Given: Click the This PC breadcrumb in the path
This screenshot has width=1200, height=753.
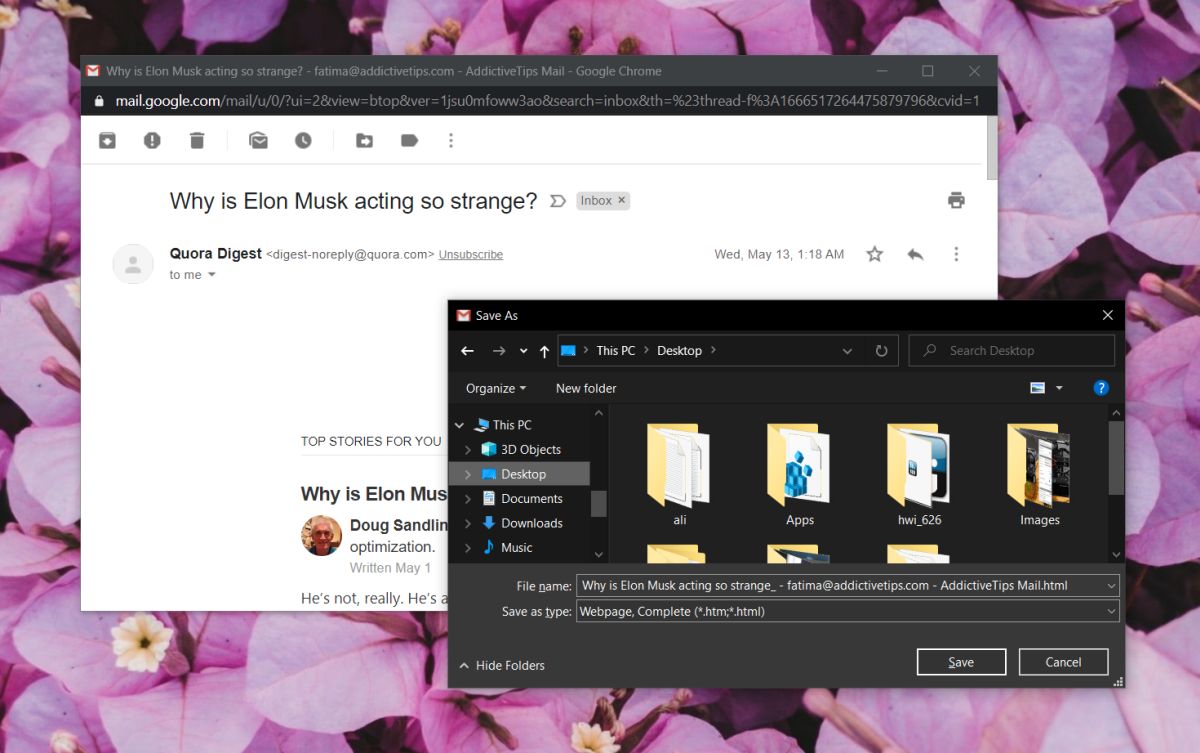Looking at the screenshot, I should [615, 351].
